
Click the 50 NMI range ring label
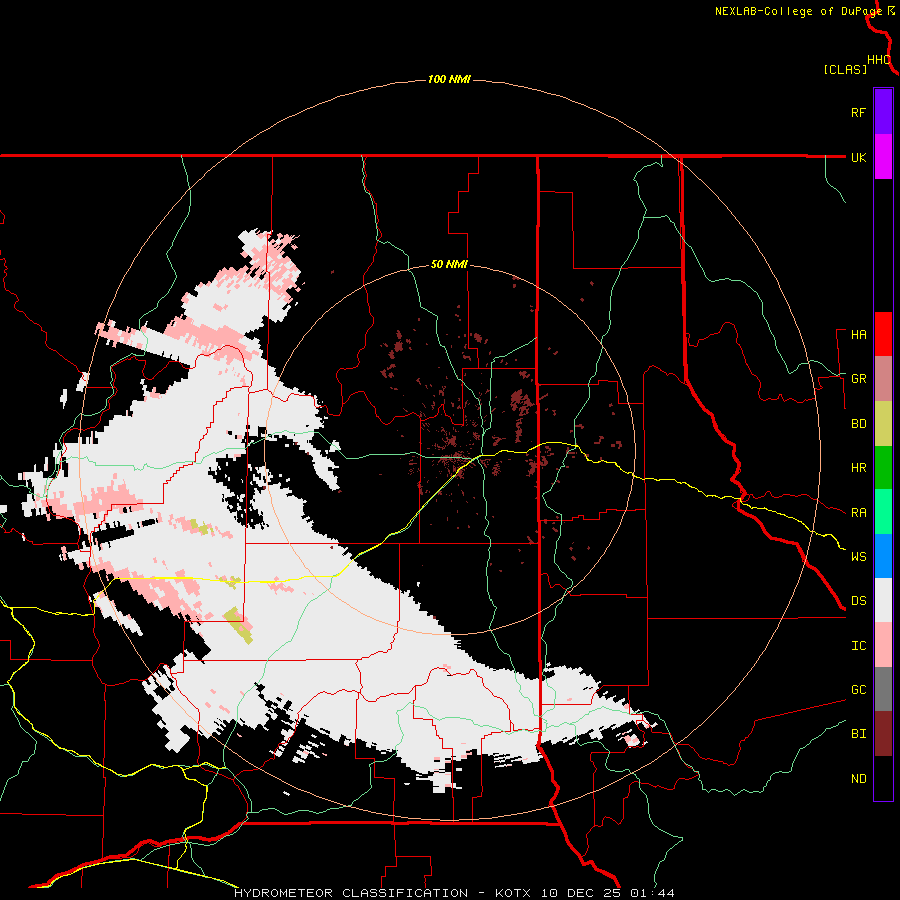click(x=449, y=264)
